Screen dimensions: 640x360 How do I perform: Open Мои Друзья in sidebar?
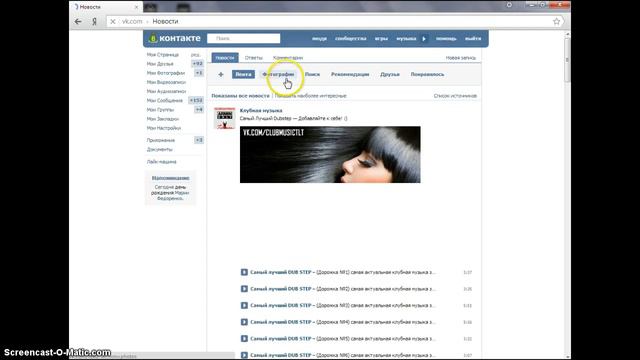pos(160,64)
